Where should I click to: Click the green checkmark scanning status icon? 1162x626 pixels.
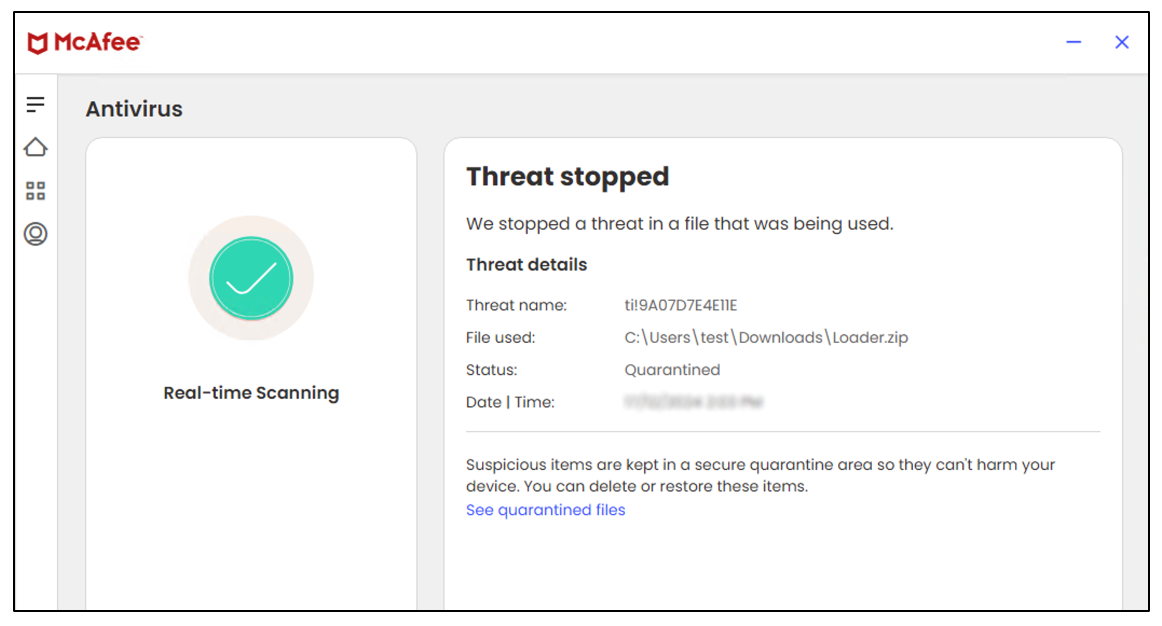click(x=251, y=278)
